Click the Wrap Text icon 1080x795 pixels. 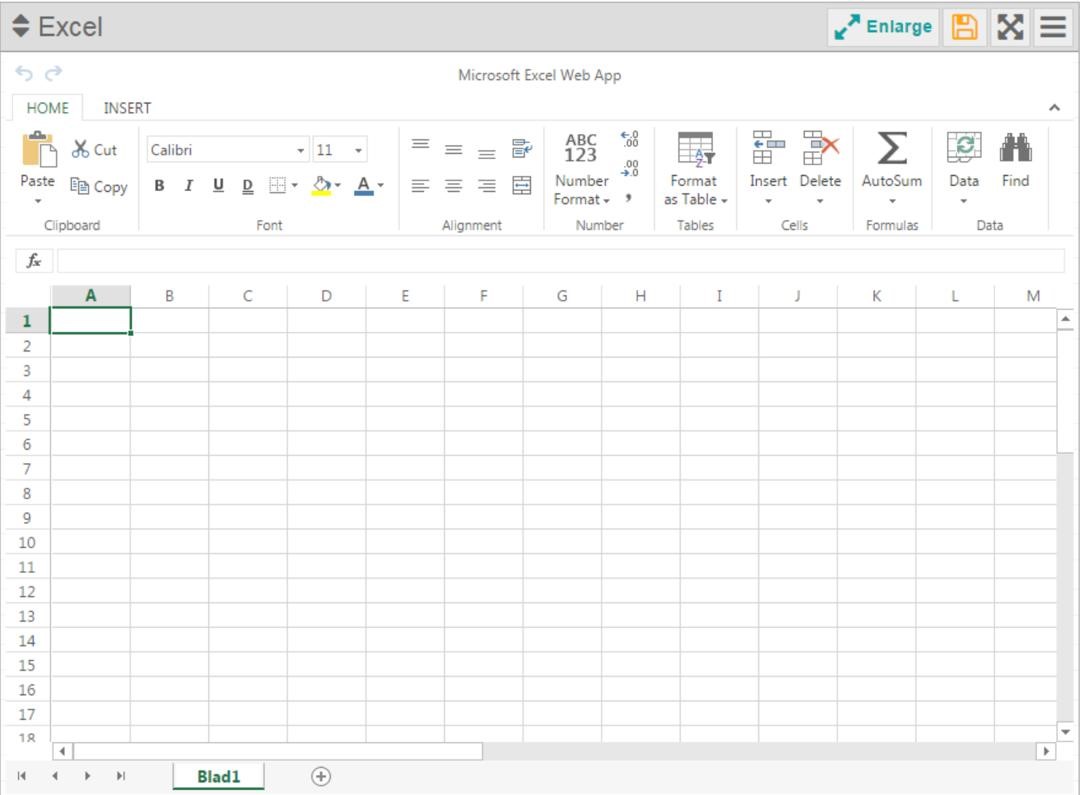(x=521, y=148)
